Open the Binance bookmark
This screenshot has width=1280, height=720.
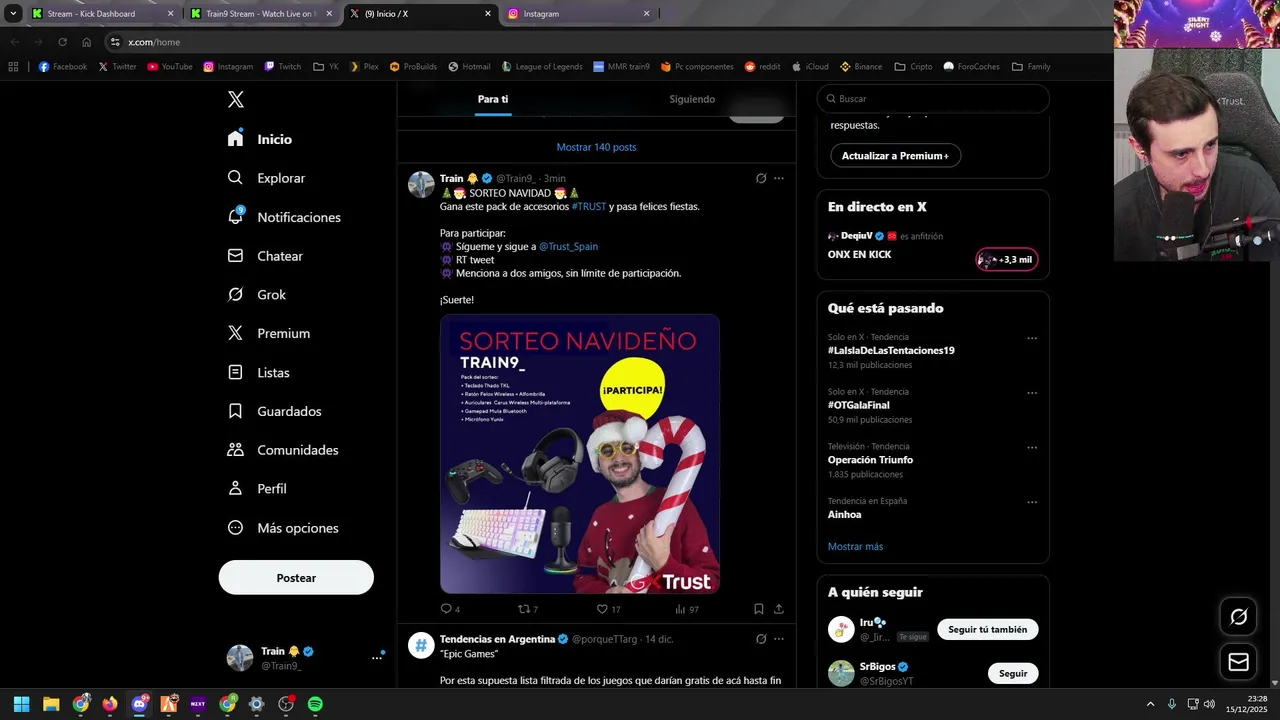point(860,67)
